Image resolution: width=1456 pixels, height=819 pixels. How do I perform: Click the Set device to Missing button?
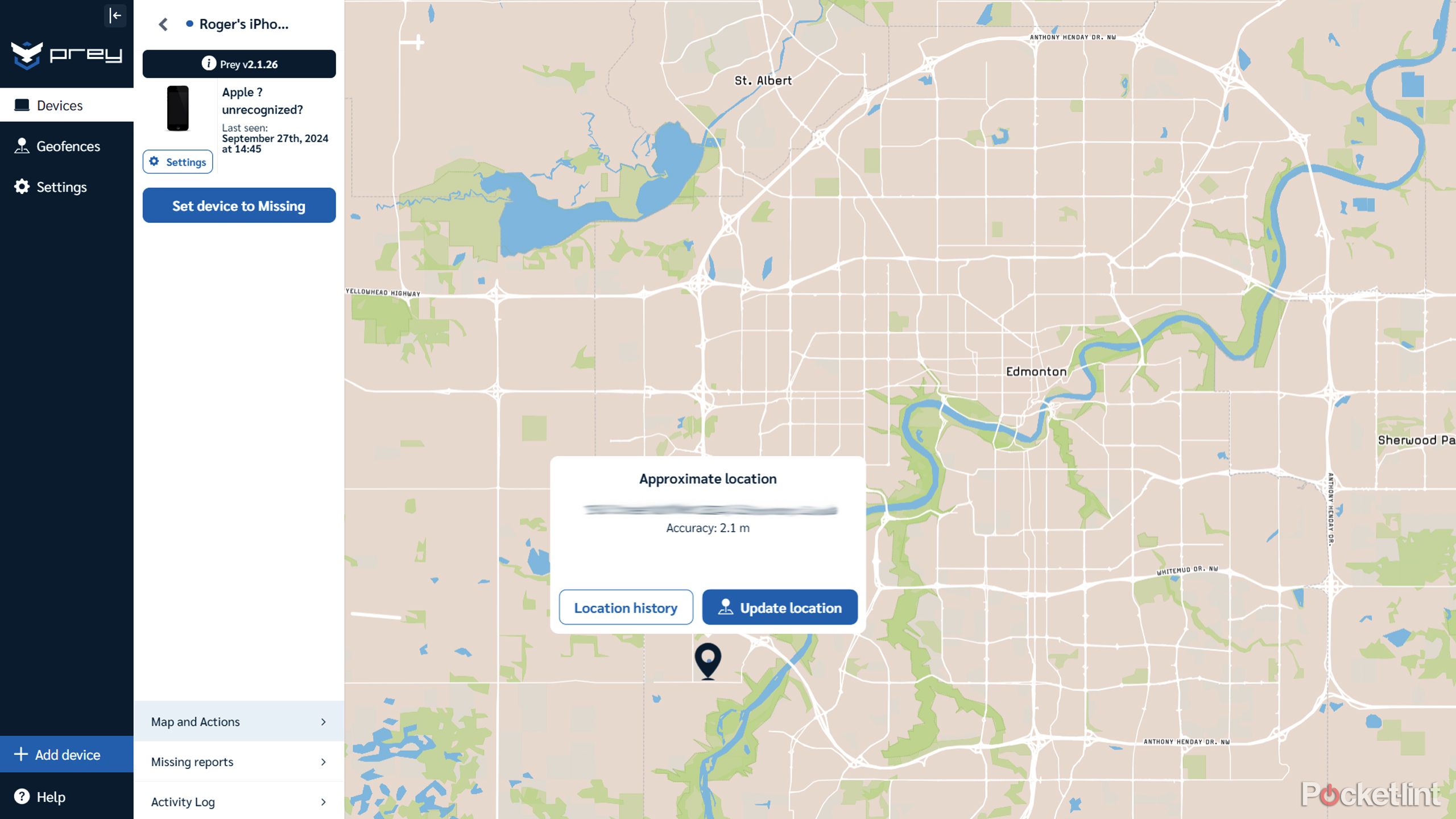[x=238, y=204]
